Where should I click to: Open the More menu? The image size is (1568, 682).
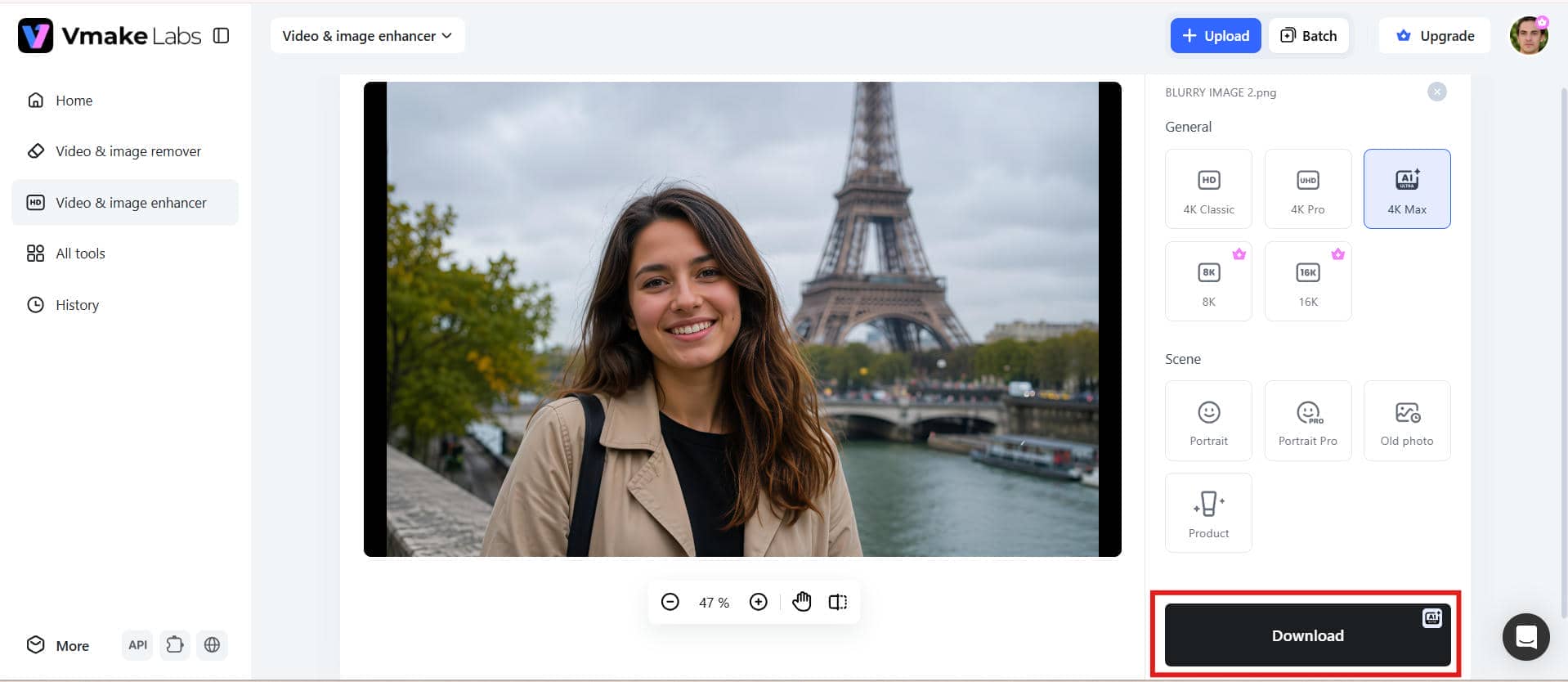(x=58, y=645)
